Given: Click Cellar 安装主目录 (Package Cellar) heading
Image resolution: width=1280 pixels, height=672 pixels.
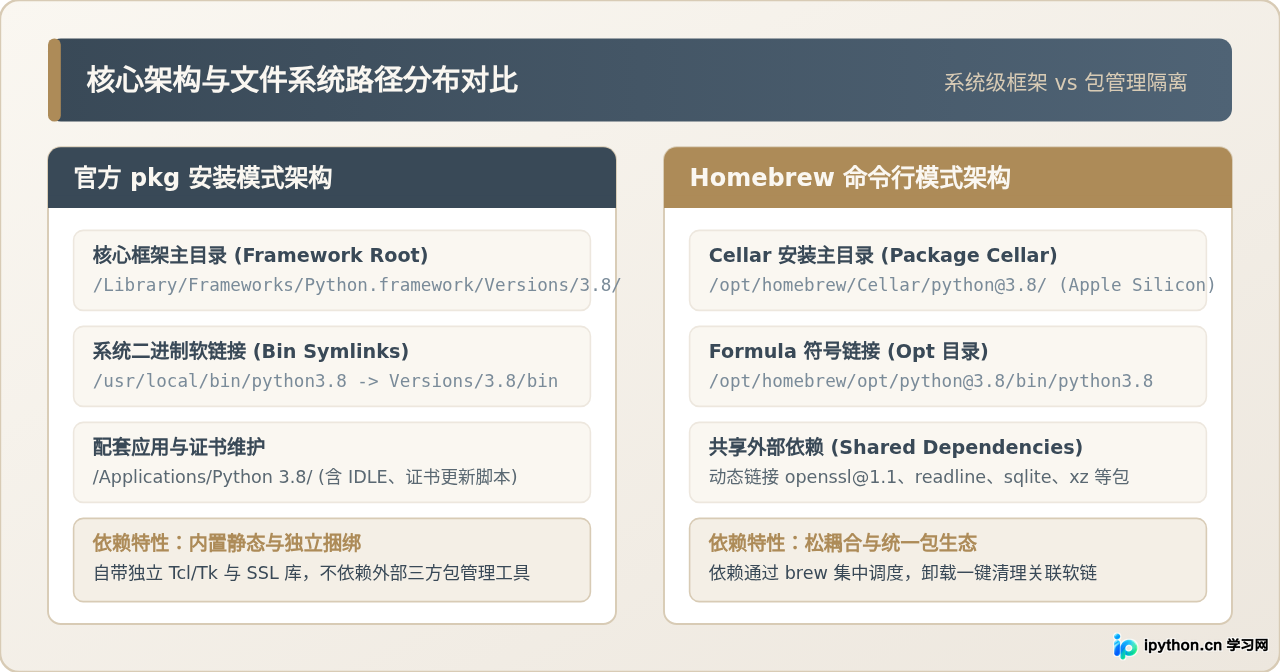Looking at the screenshot, I should click(x=883, y=255).
